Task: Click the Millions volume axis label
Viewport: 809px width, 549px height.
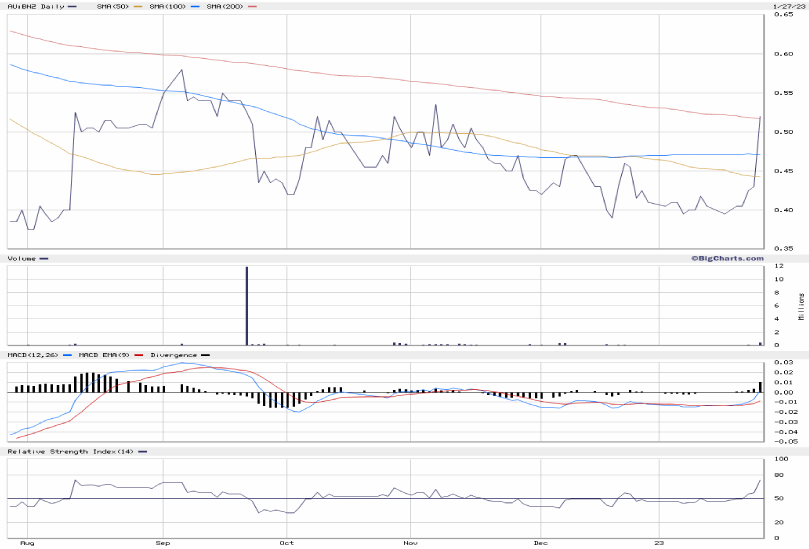Action: pyautogui.click(x=800, y=306)
